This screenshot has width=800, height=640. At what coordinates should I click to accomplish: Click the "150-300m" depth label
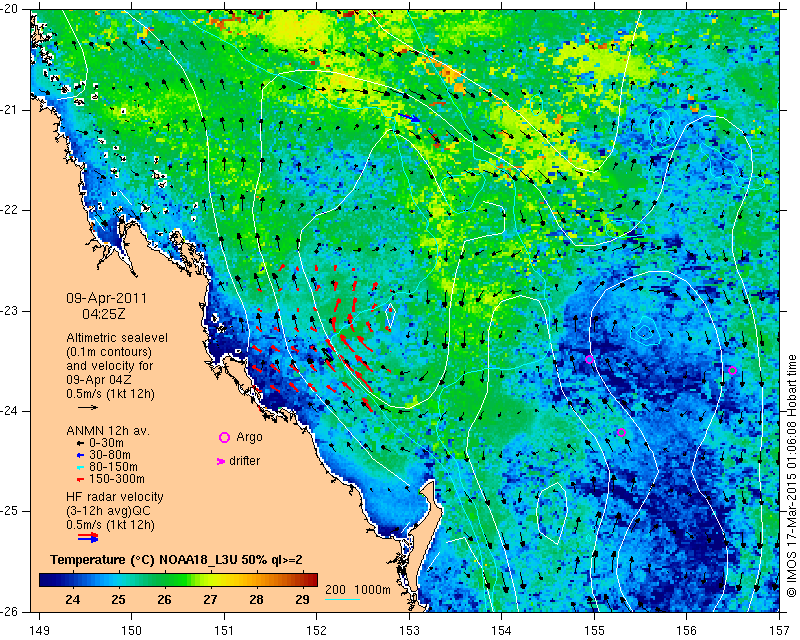tap(117, 479)
